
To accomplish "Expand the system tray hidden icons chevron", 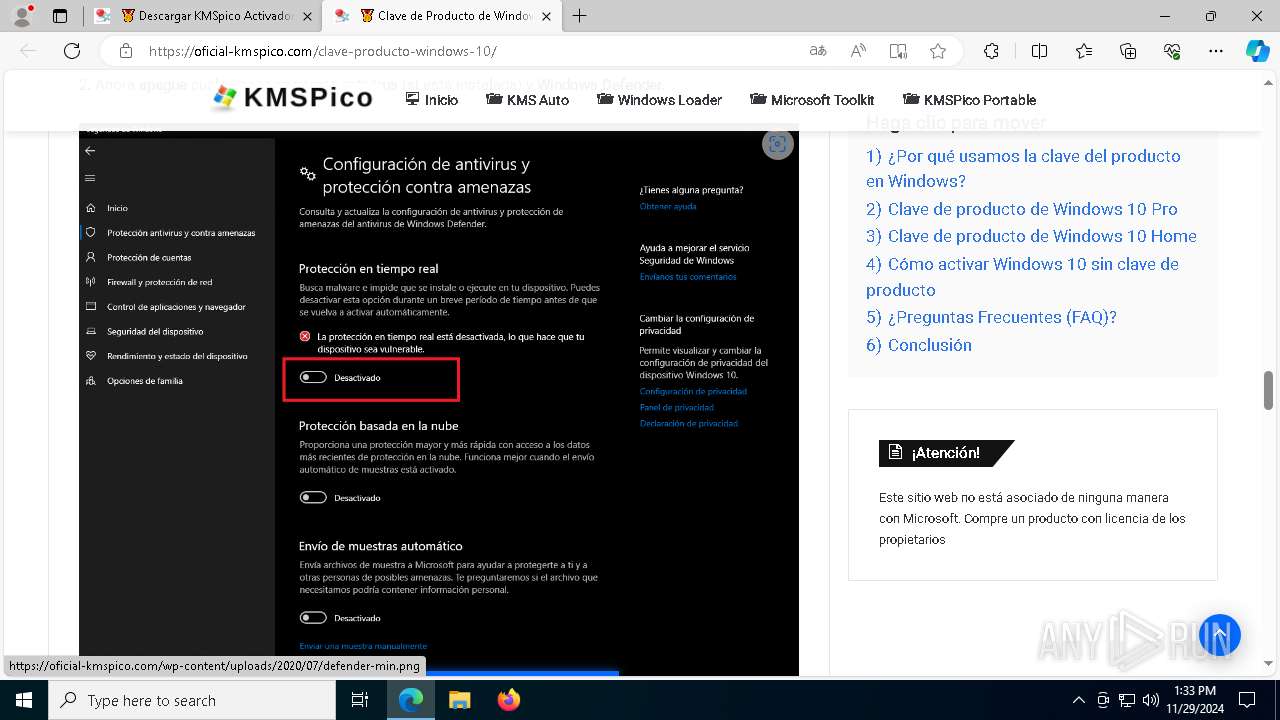I will pyautogui.click(x=1078, y=700).
